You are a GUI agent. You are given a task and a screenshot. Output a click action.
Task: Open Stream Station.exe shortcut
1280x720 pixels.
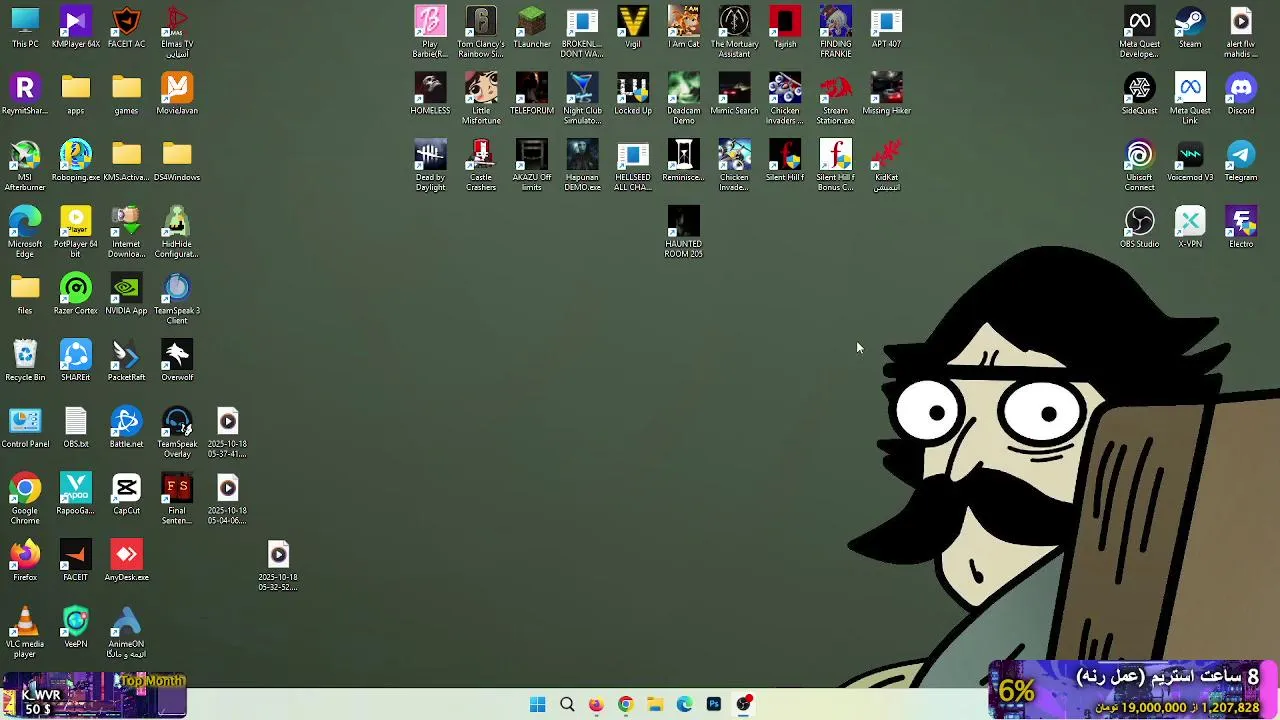pos(836,99)
